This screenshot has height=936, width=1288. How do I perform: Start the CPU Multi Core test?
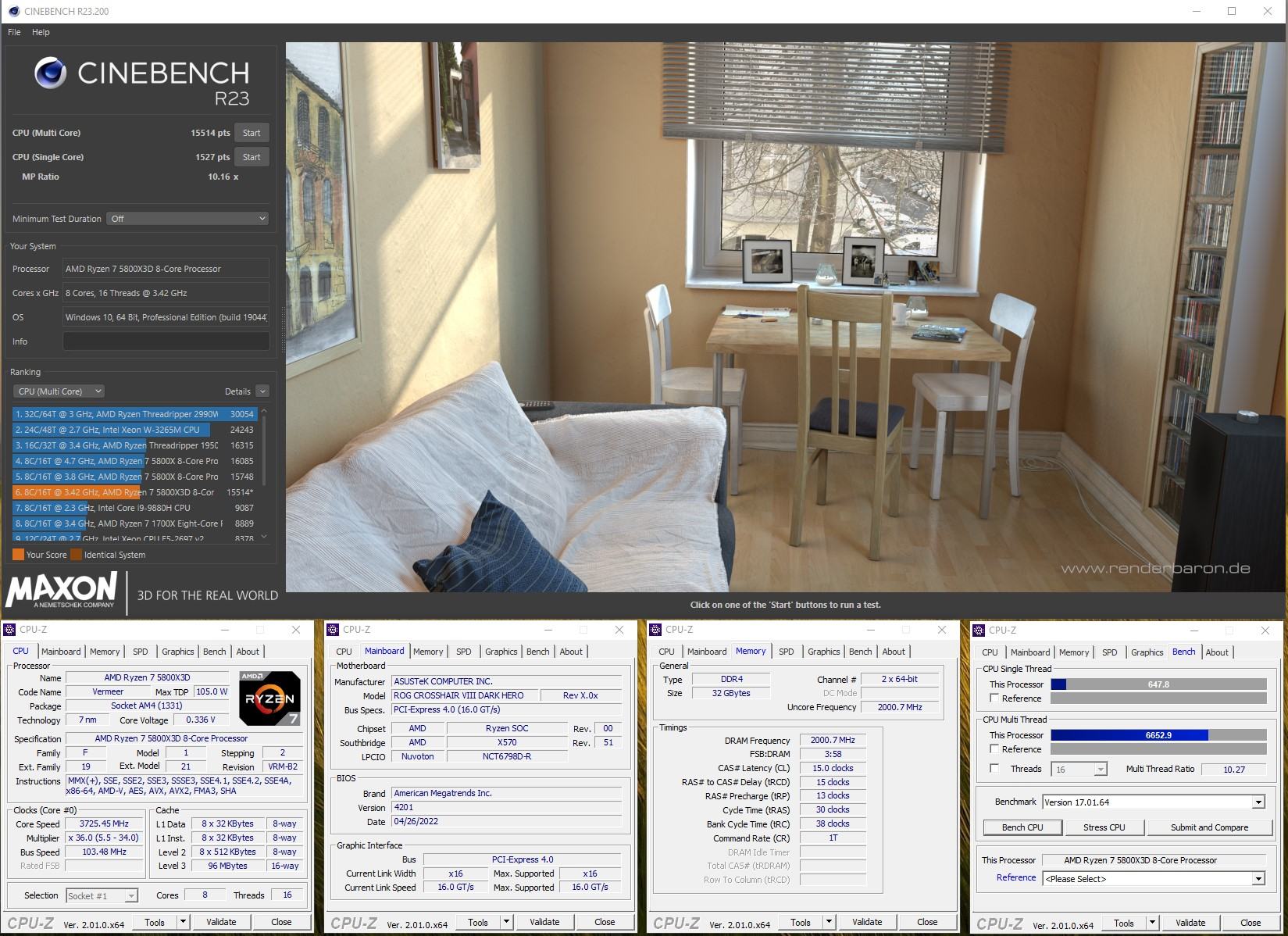[252, 133]
